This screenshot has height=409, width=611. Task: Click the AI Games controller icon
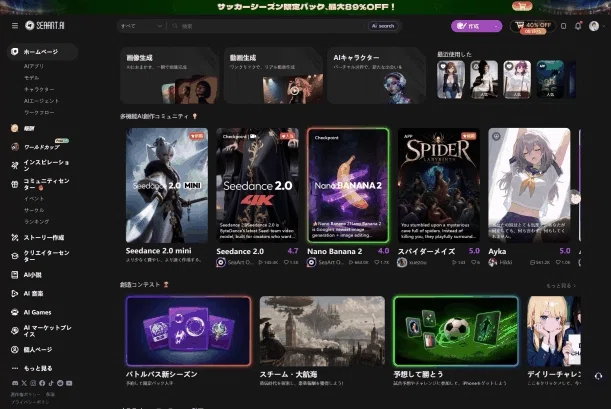pyautogui.click(x=15, y=312)
